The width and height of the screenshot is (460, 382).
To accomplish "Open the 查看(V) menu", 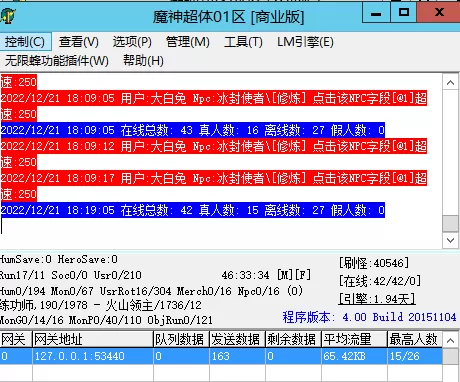I will coord(79,42).
